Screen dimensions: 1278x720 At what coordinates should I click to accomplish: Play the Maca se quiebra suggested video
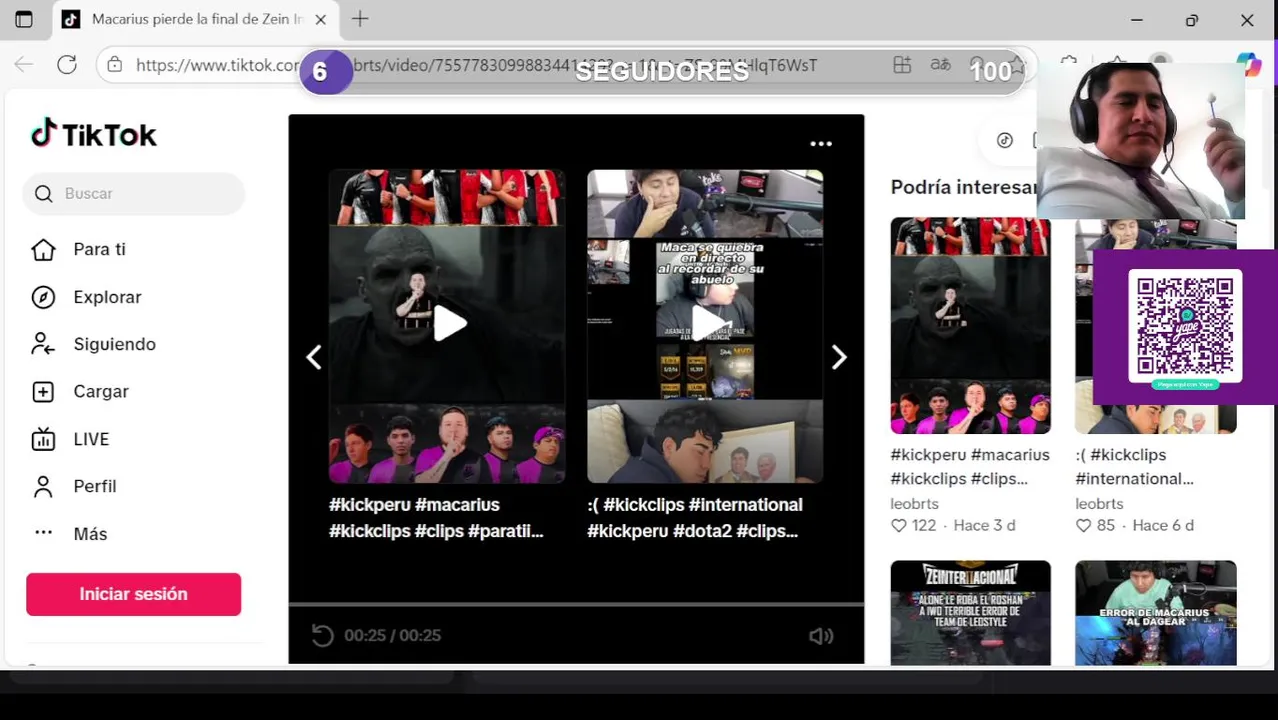tap(705, 326)
